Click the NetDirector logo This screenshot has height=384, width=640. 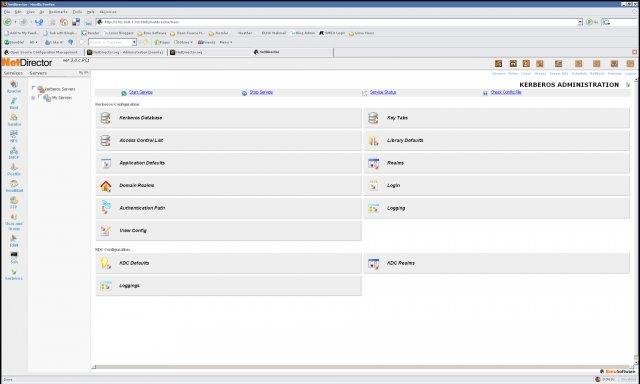(27, 62)
